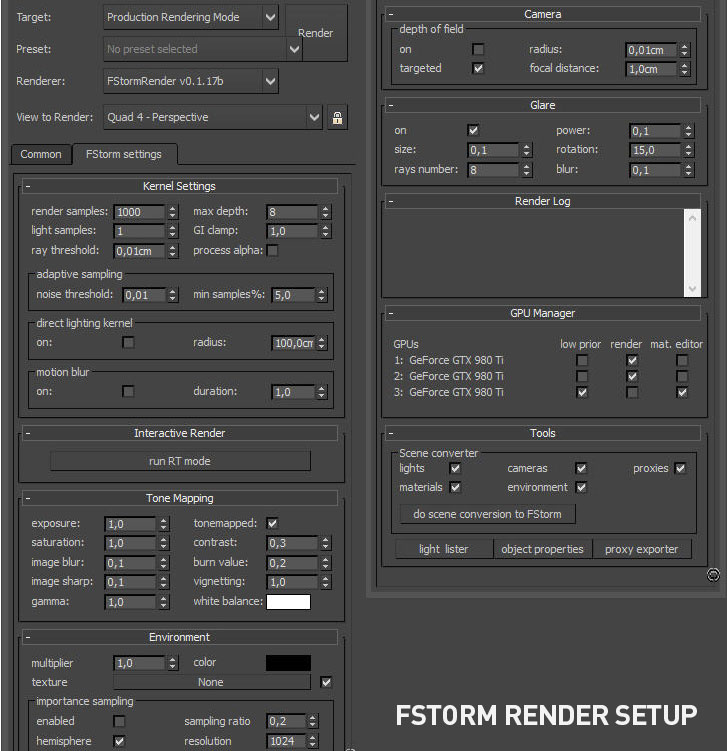
Task: Click the Render button
Action: [316, 33]
